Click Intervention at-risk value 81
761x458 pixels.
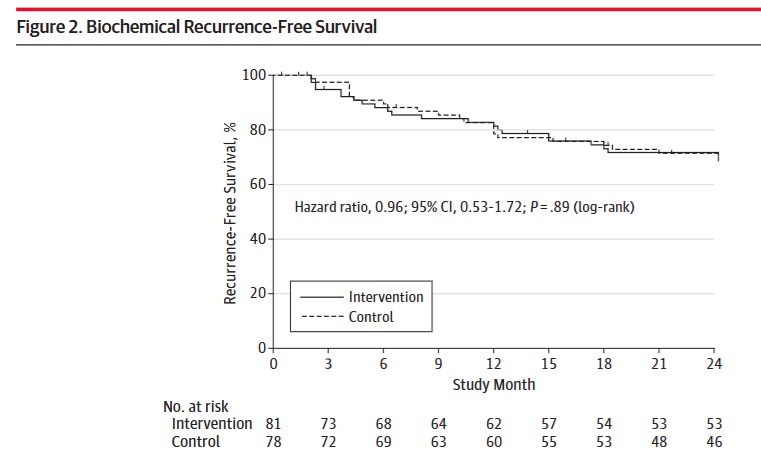(273, 424)
